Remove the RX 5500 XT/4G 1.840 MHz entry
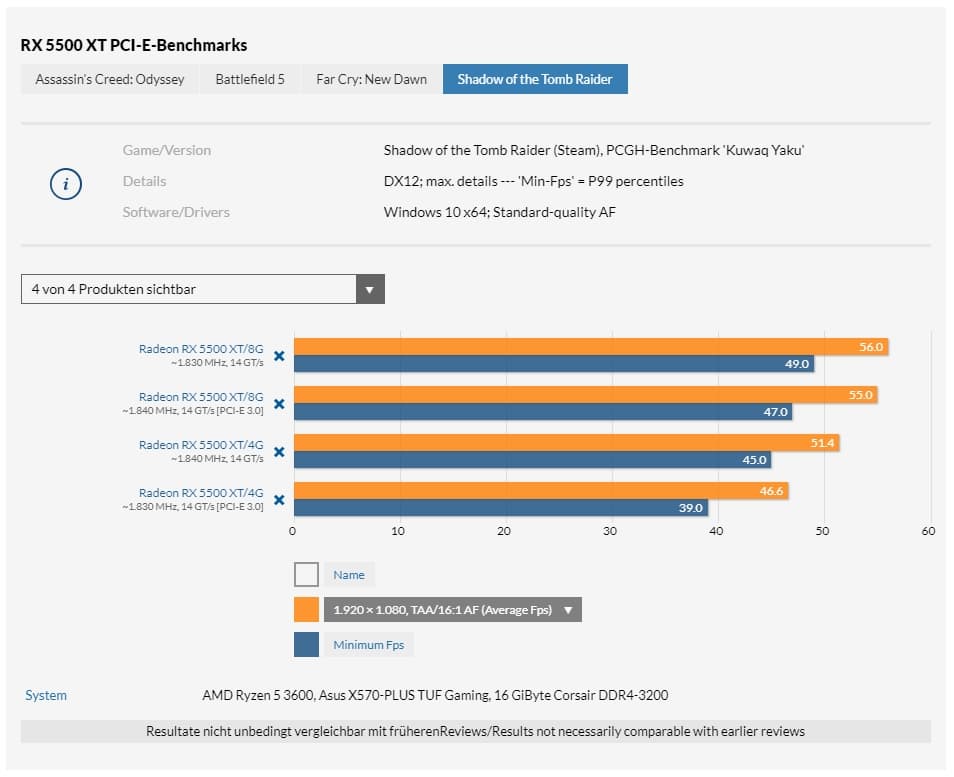The width and height of the screenshot is (954, 777). (x=279, y=452)
